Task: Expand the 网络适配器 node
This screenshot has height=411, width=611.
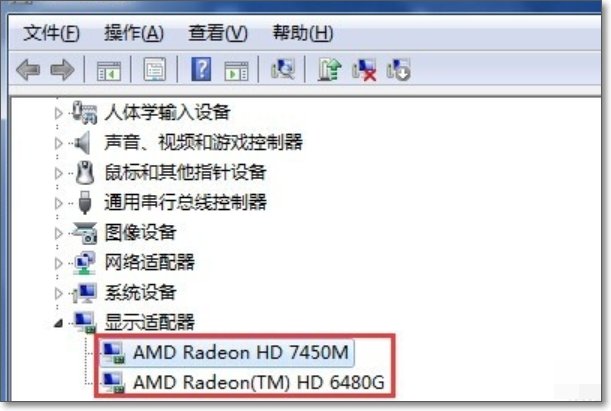Action: [58, 263]
